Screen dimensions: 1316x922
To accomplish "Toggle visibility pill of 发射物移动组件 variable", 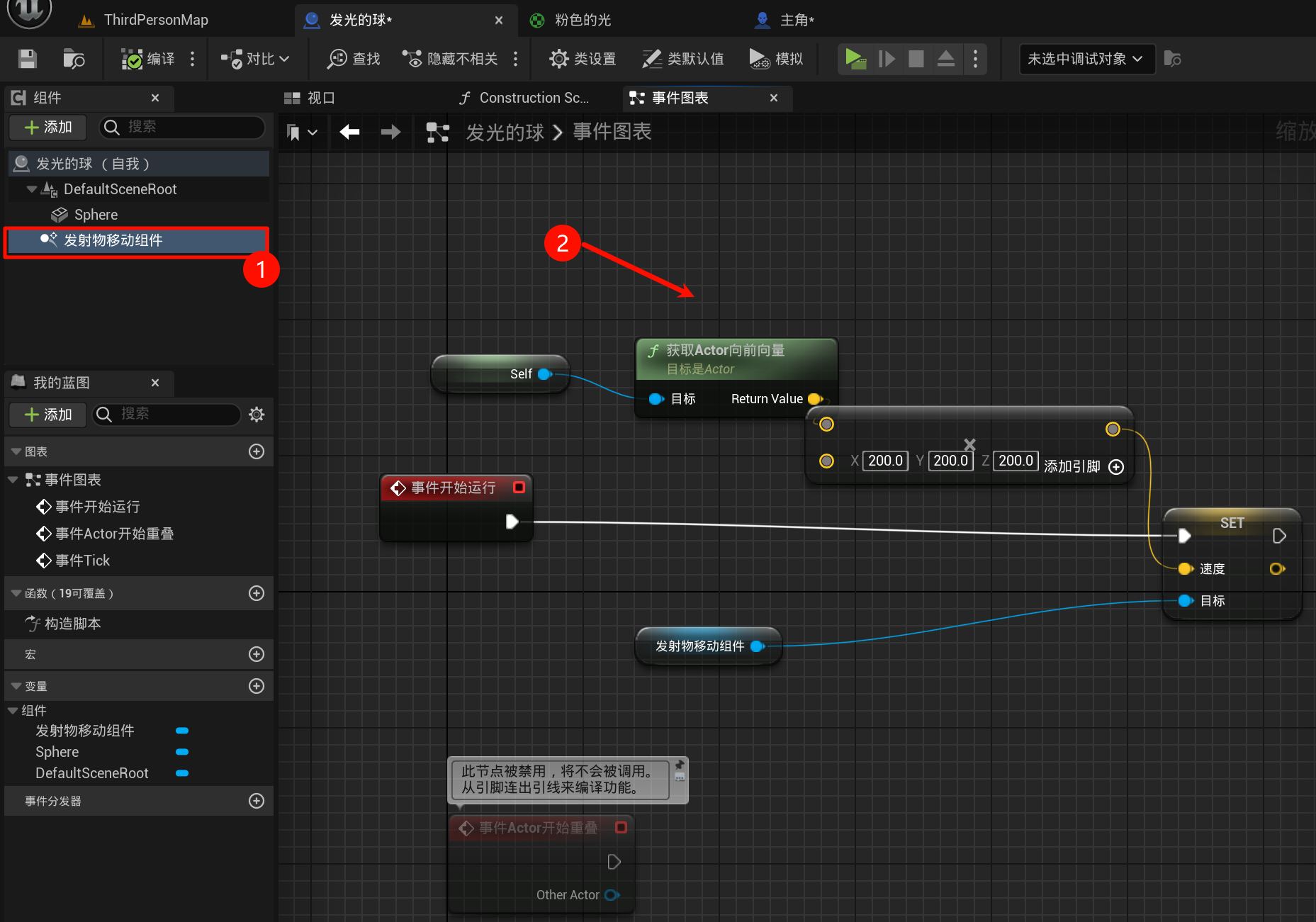I will tap(182, 731).
